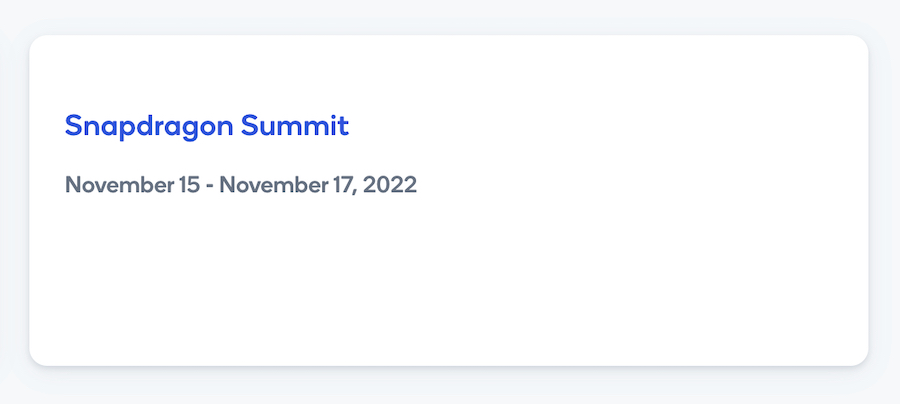
Task: Open the Snapdragon Summit link
Action: [206, 126]
